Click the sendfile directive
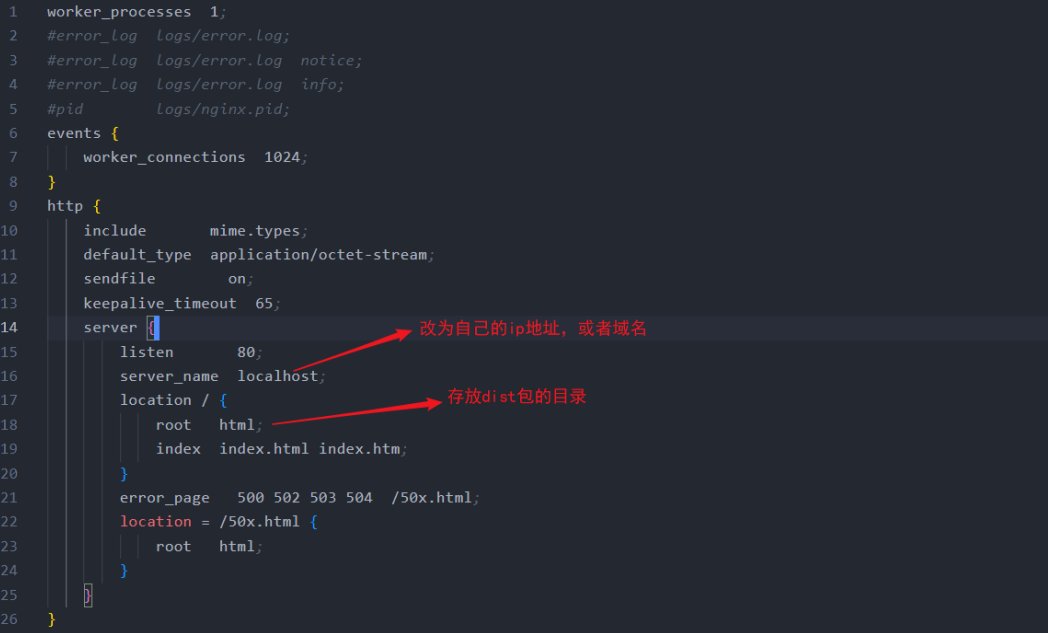This screenshot has height=633, width=1048. (119, 279)
